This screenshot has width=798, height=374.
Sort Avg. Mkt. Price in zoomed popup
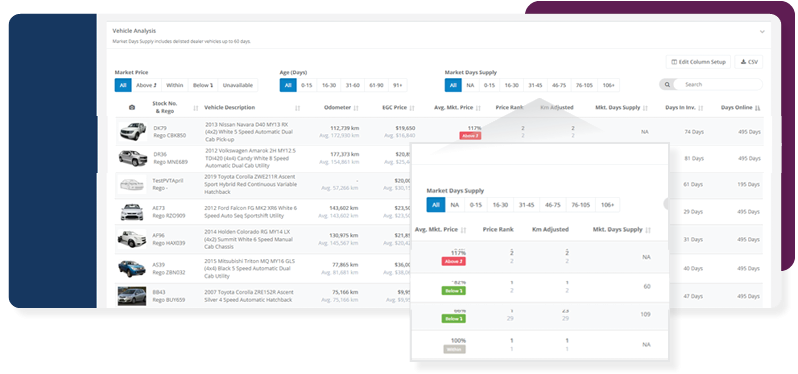pyautogui.click(x=463, y=230)
